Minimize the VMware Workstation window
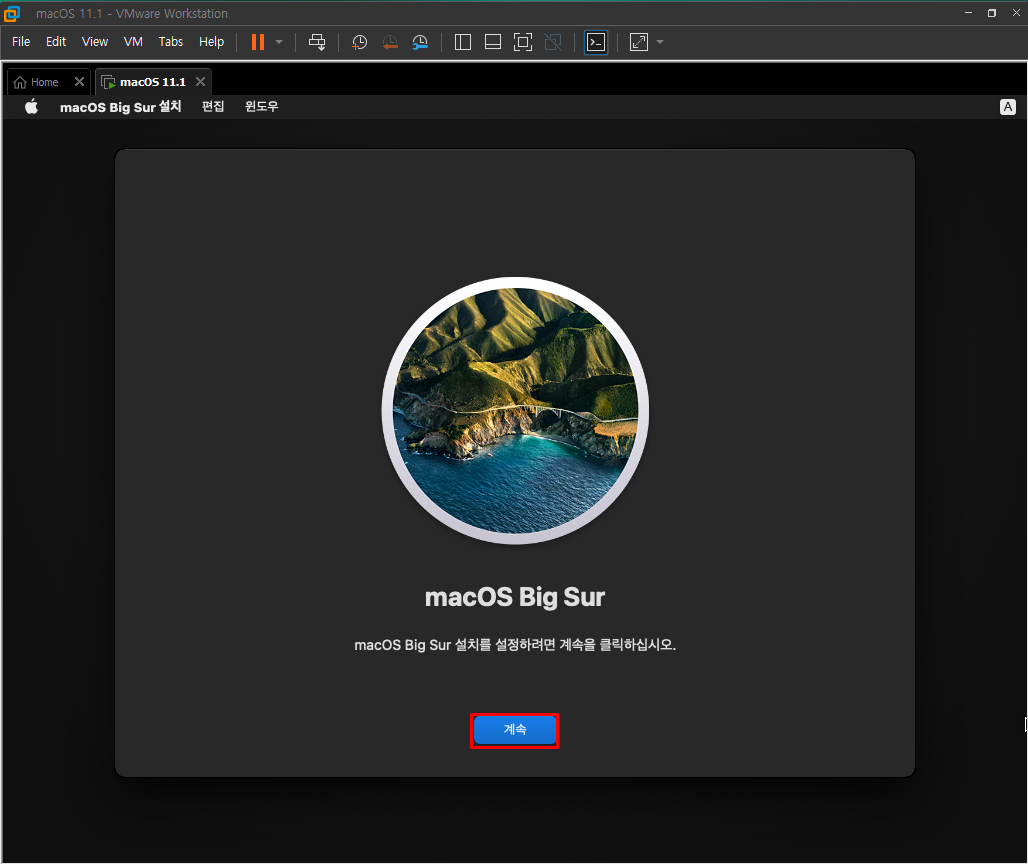 pyautogui.click(x=968, y=12)
